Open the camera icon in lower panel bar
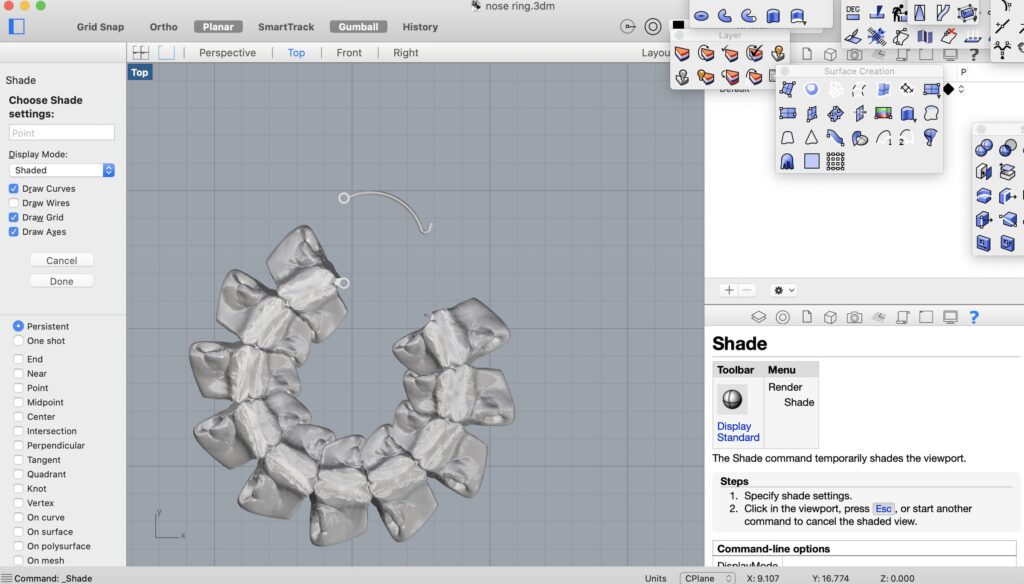 point(854,317)
